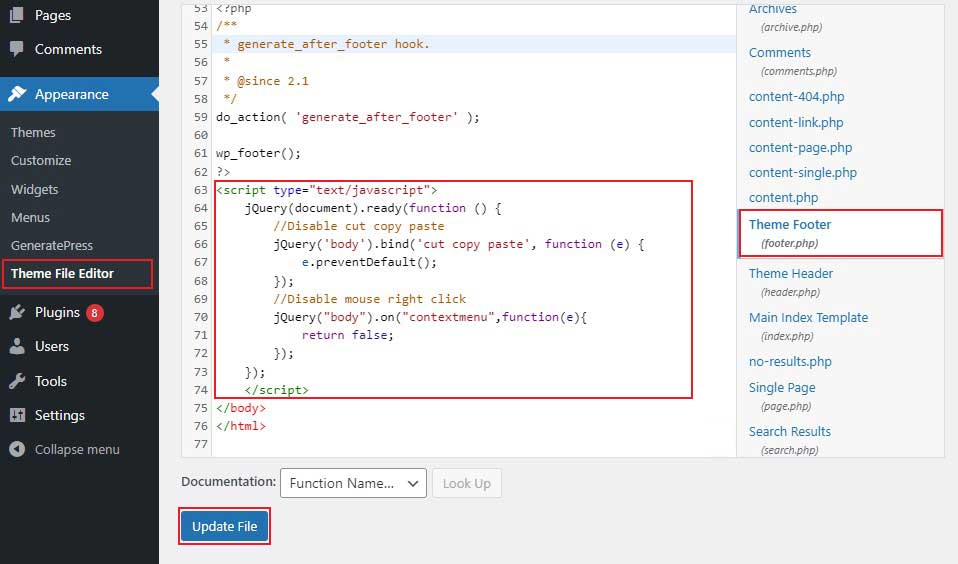The image size is (958, 564).
Task: Open the Customize submenu item
Action: pyautogui.click(x=41, y=161)
